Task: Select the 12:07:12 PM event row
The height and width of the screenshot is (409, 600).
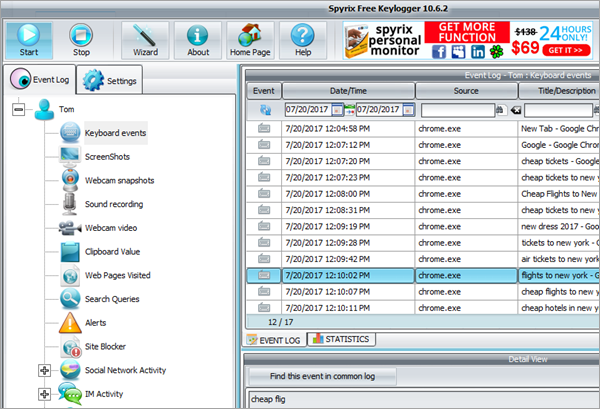Action: click(423, 145)
